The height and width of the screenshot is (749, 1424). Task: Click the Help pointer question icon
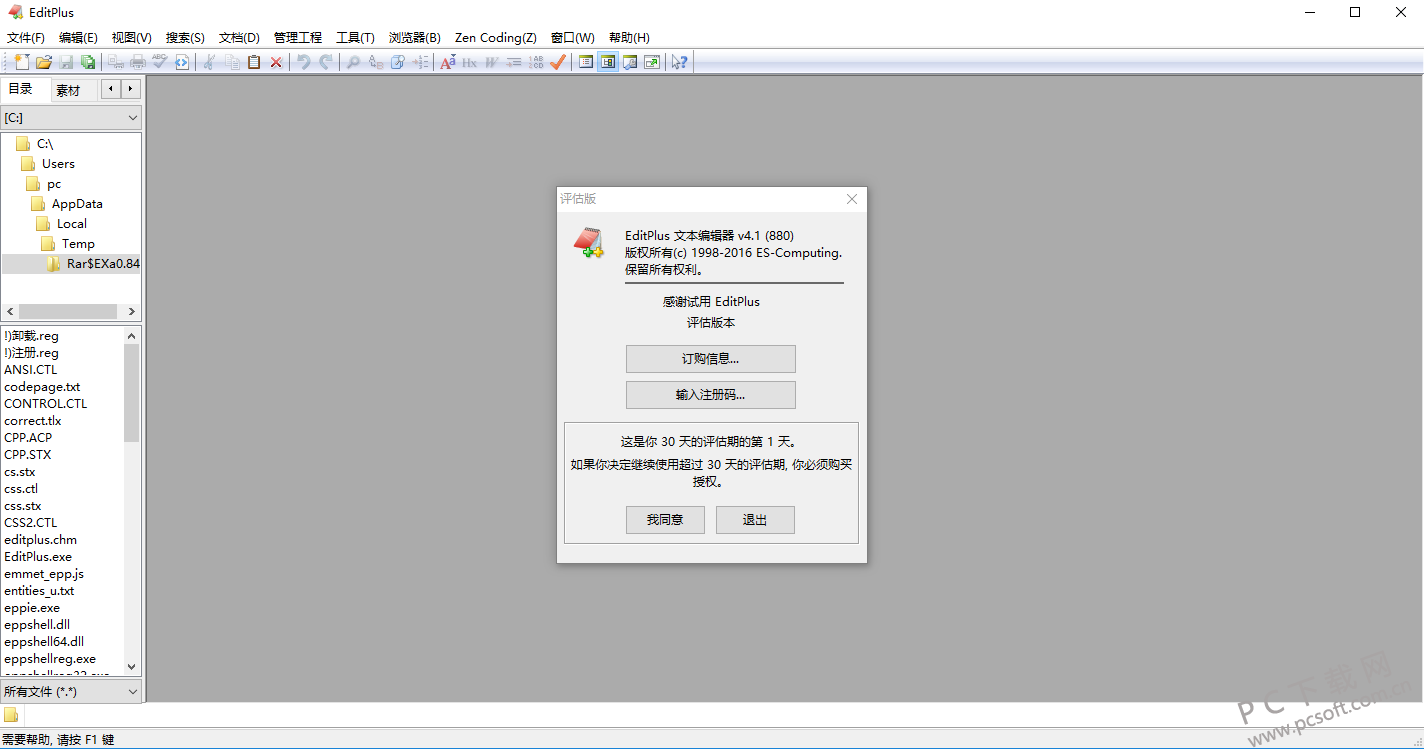(680, 62)
